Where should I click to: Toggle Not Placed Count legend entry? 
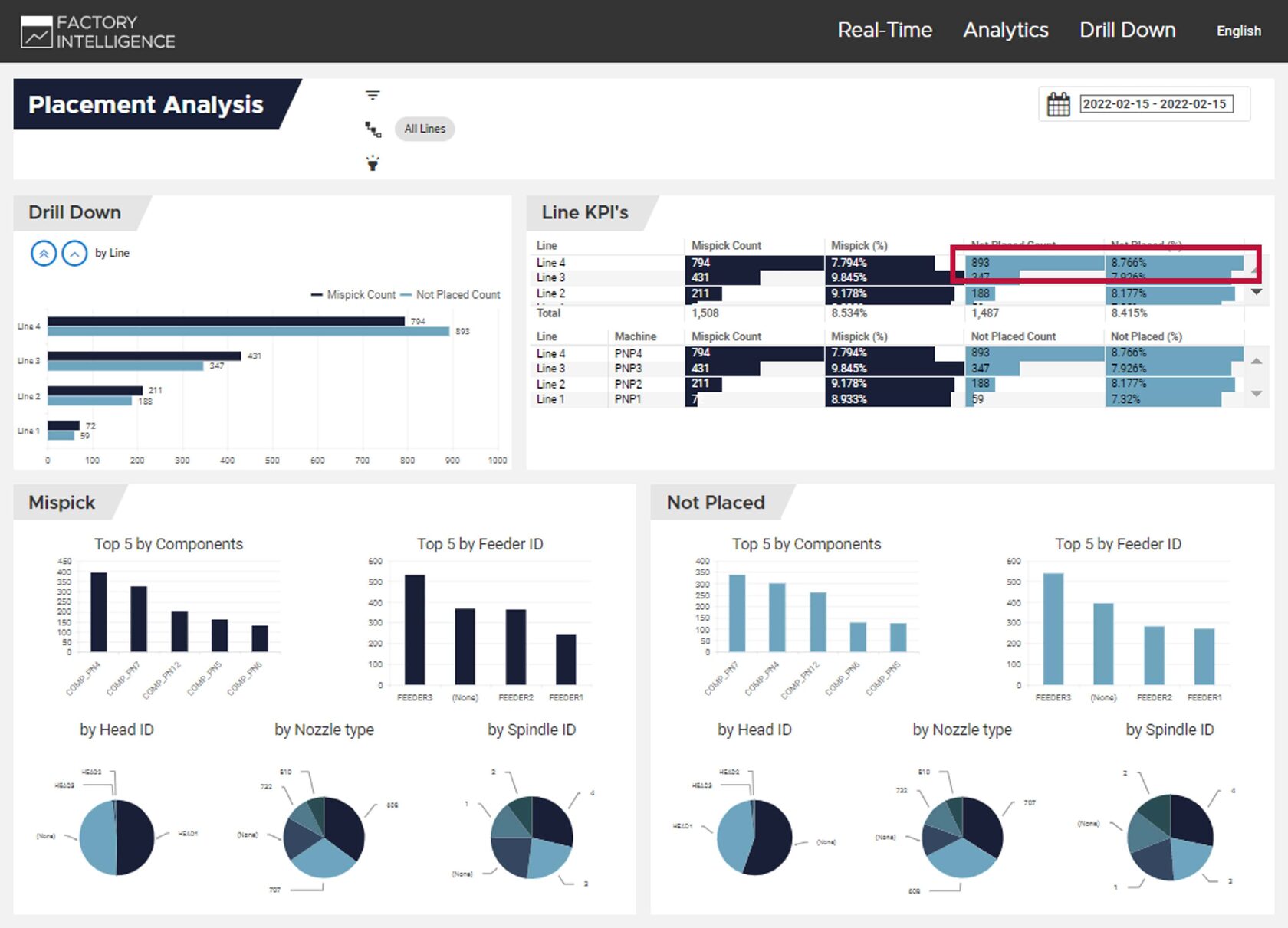click(451, 294)
